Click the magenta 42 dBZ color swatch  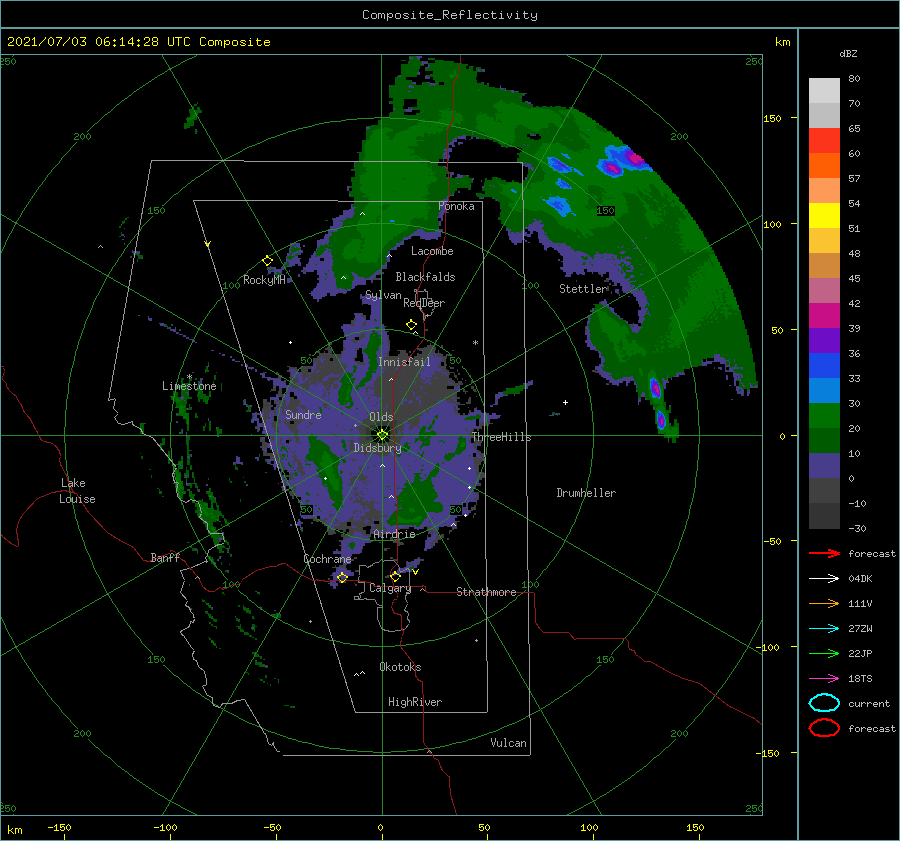click(824, 315)
